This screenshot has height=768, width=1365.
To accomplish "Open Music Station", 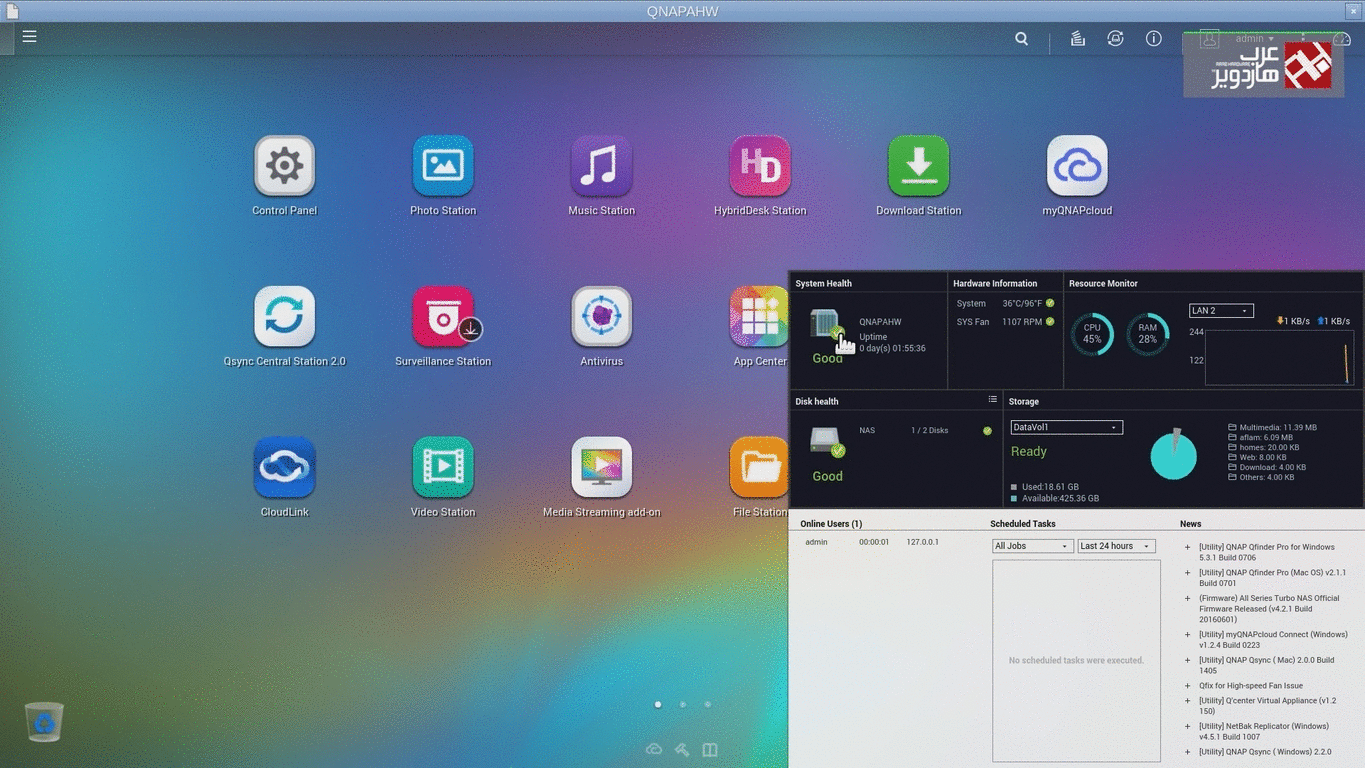I will tap(601, 166).
